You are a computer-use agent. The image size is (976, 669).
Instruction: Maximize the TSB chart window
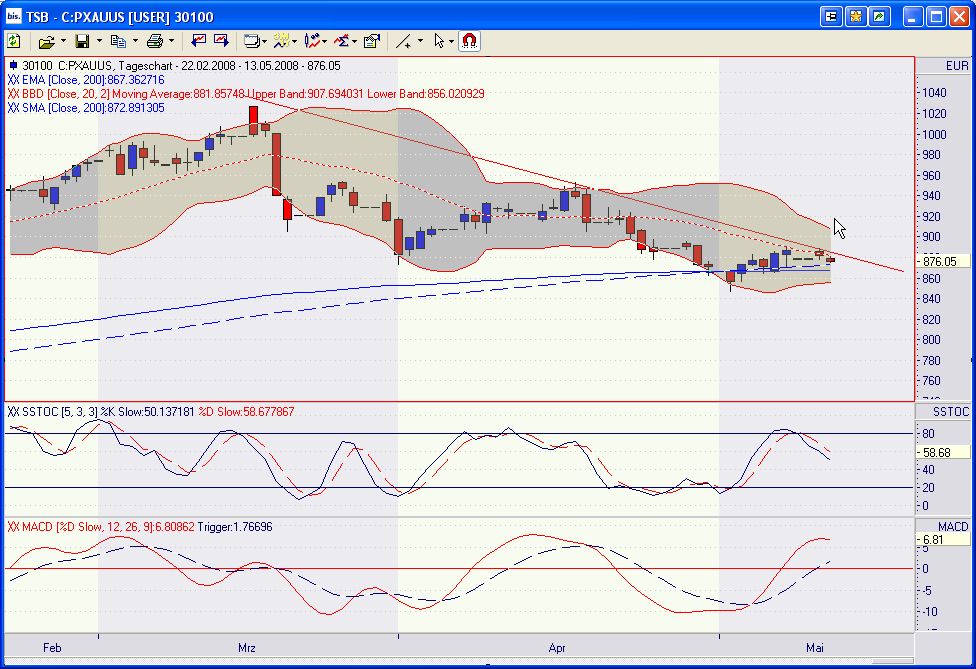(936, 17)
